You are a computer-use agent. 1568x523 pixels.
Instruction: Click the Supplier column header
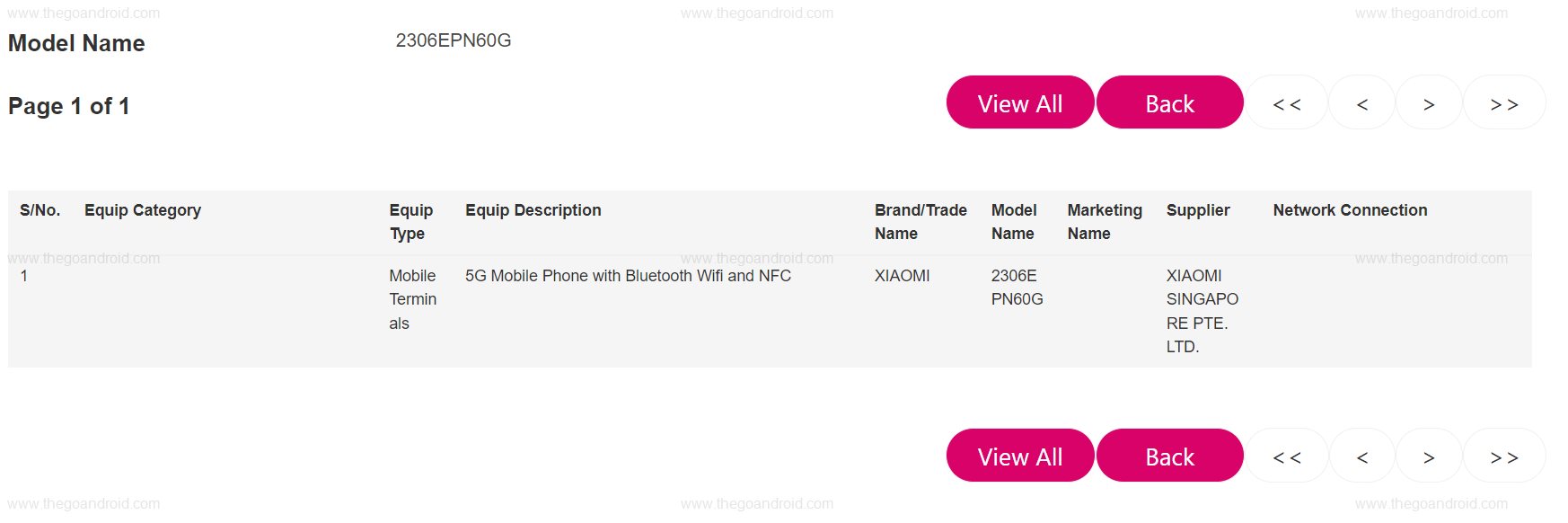pos(1198,210)
